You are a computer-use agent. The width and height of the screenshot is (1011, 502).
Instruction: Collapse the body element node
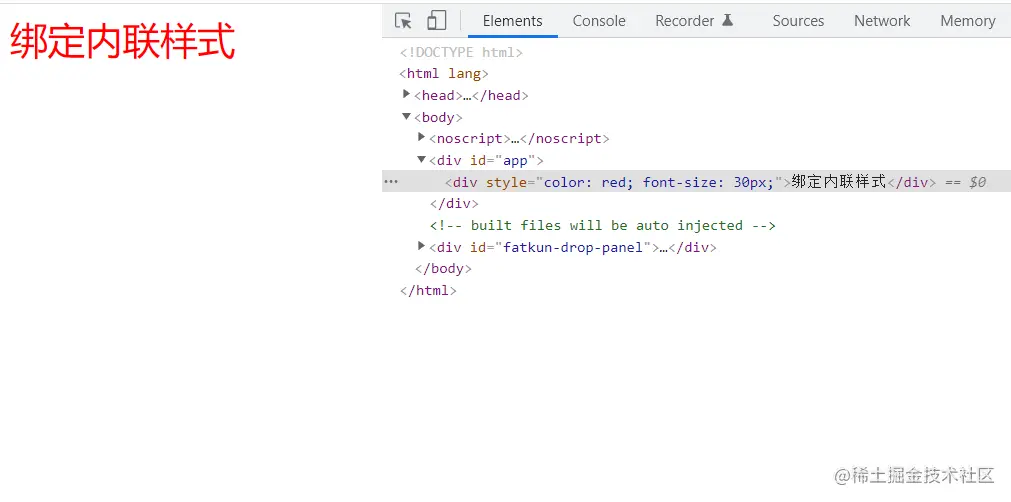tap(406, 116)
